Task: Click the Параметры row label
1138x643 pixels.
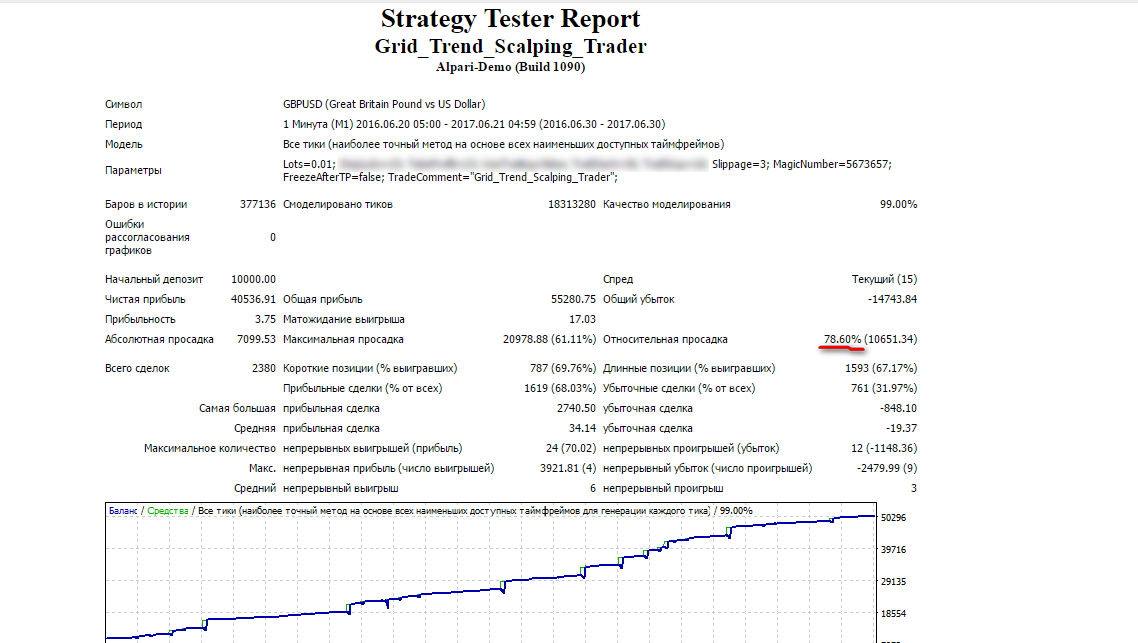Action: pos(133,171)
